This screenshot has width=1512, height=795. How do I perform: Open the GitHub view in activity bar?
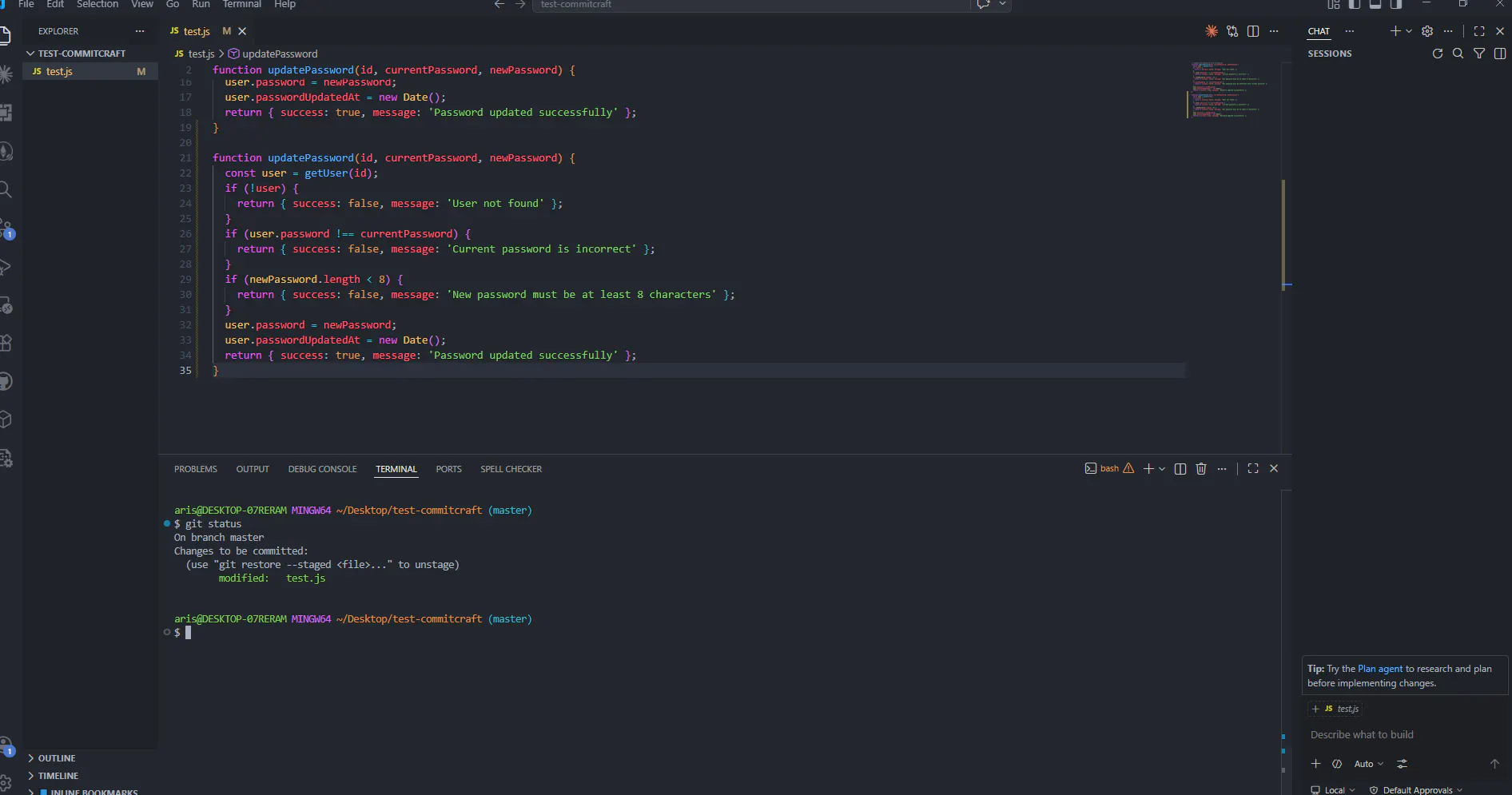point(5,381)
